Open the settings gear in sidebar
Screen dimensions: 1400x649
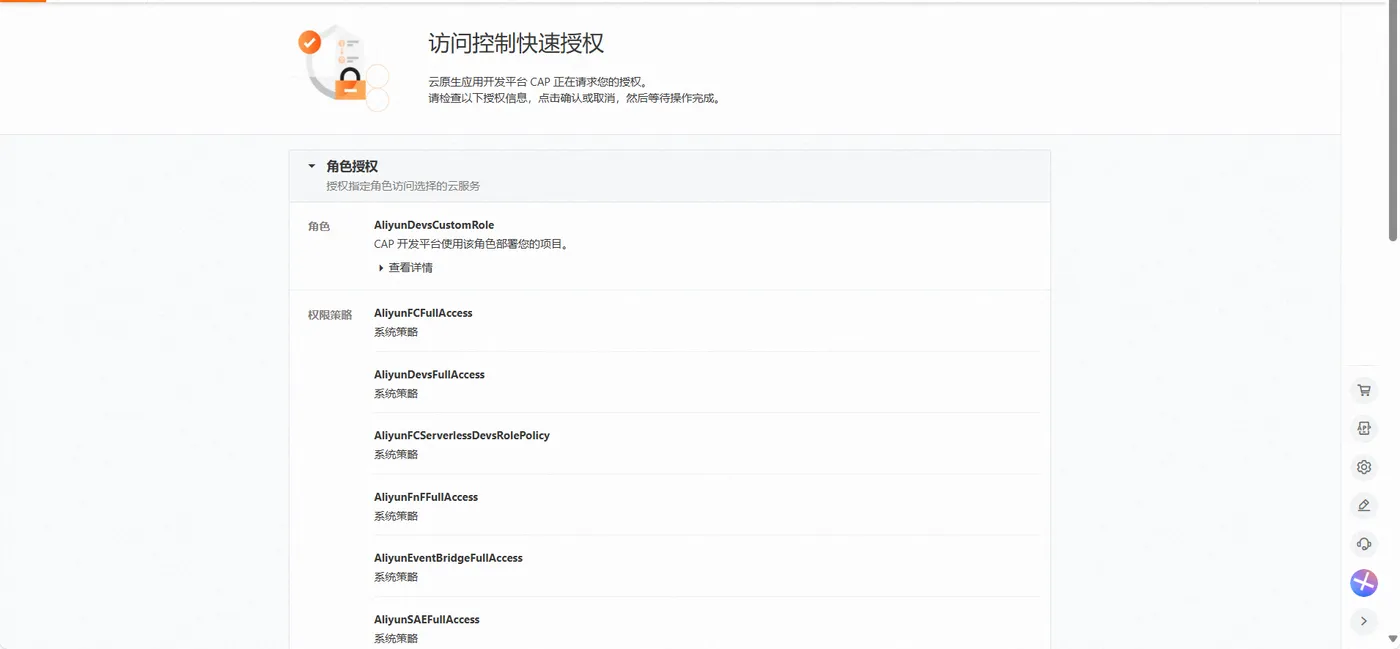1364,467
